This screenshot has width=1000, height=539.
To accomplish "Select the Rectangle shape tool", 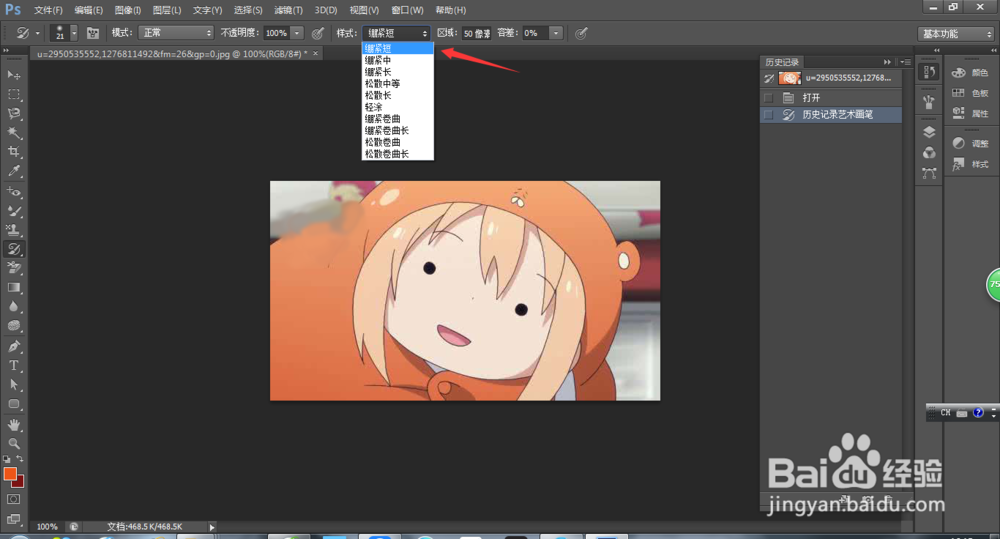I will (x=13, y=404).
